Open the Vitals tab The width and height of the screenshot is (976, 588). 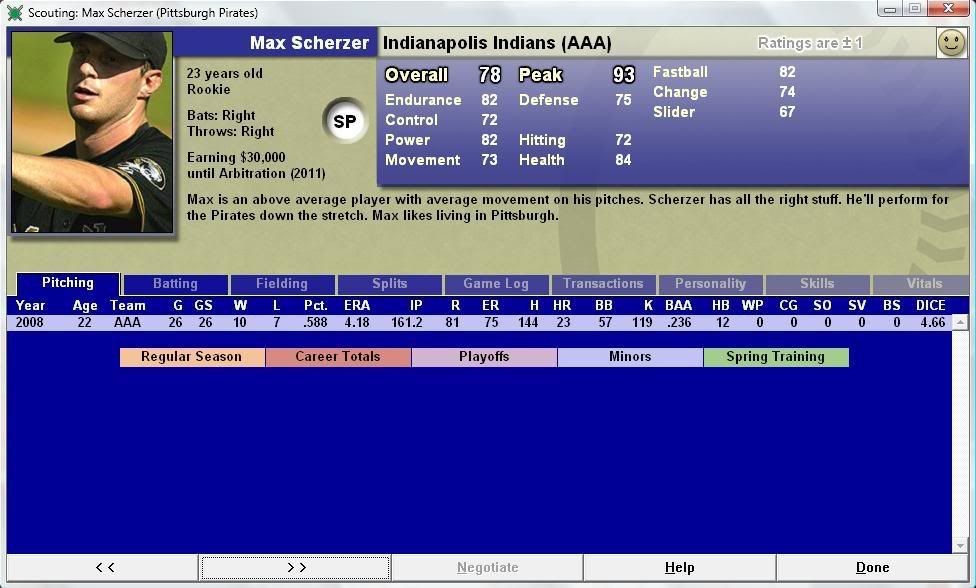tap(924, 284)
